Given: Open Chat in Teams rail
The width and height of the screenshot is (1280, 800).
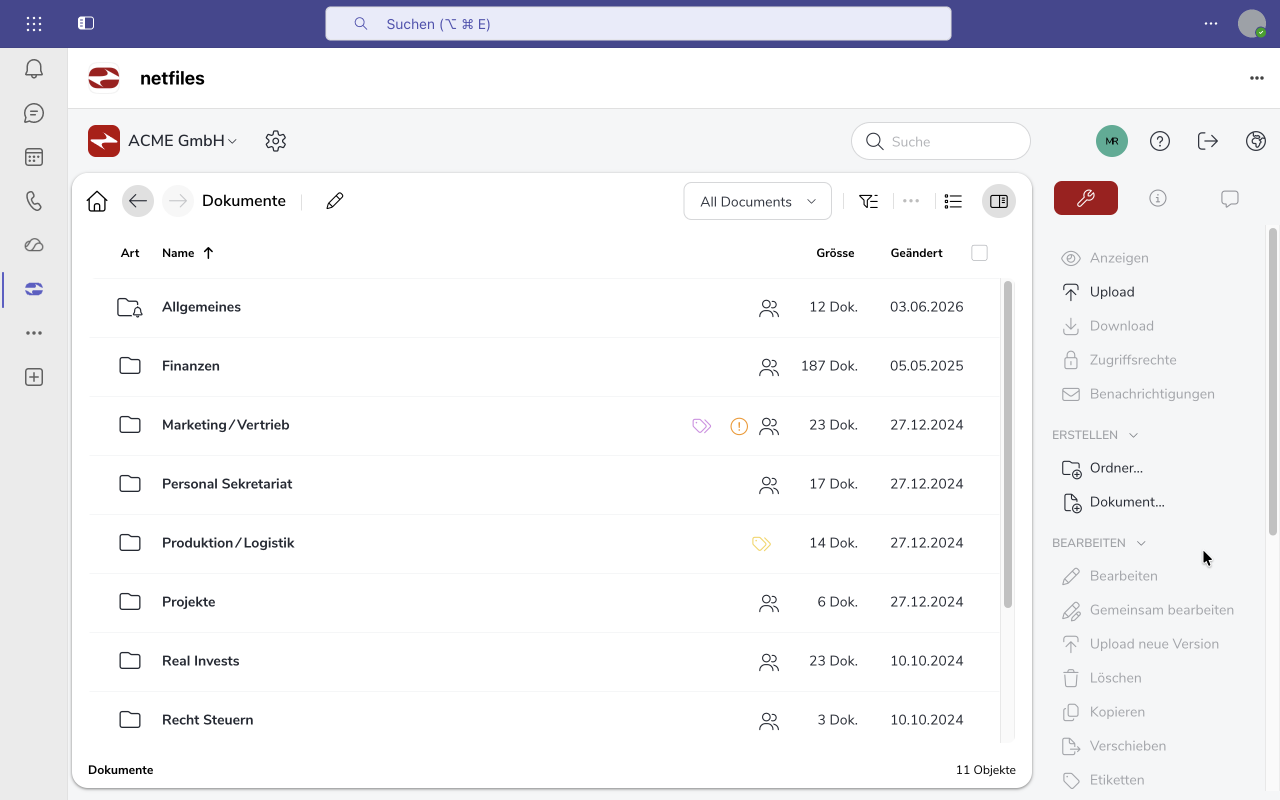Looking at the screenshot, I should [x=34, y=113].
